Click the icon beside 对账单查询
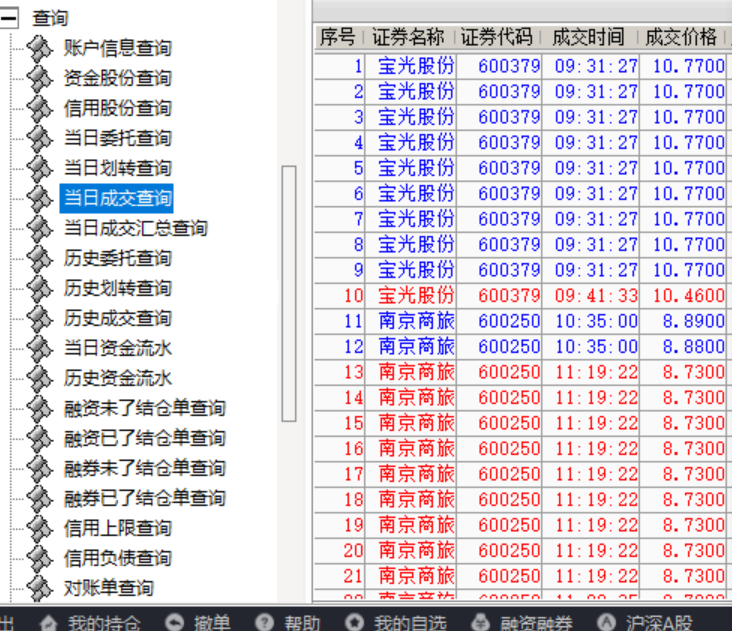Viewport: 732px width, 631px height. (x=40, y=588)
